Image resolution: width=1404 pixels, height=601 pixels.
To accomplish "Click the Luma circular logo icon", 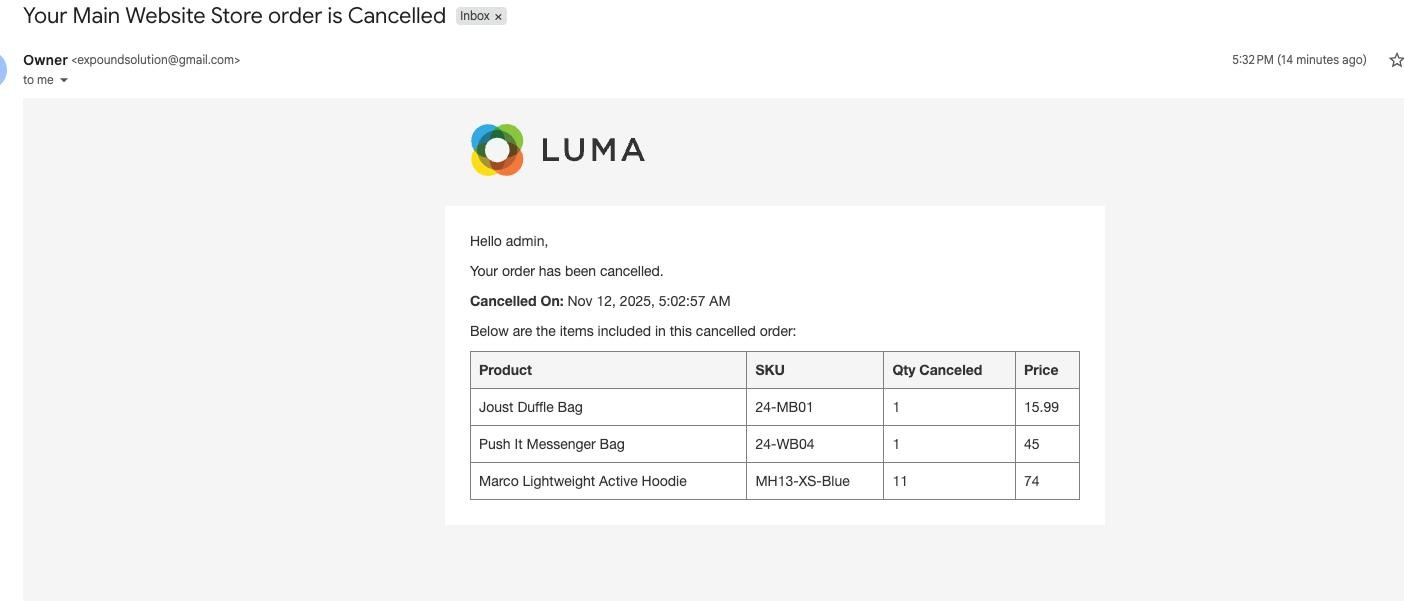I will pyautogui.click(x=497, y=150).
